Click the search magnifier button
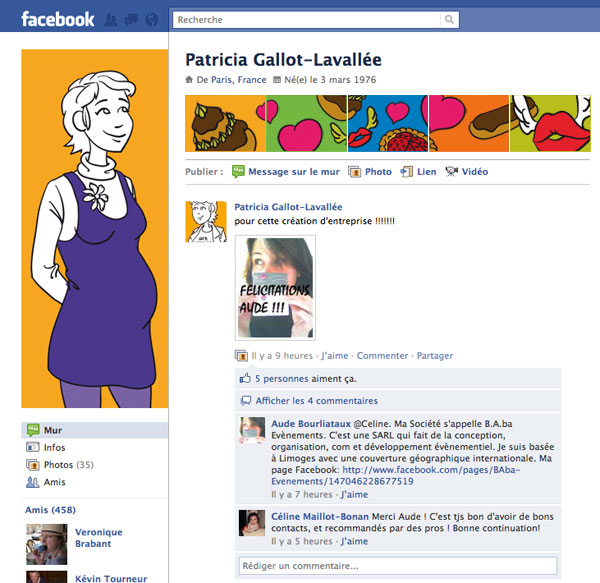The width and height of the screenshot is (600, 583). 449,20
